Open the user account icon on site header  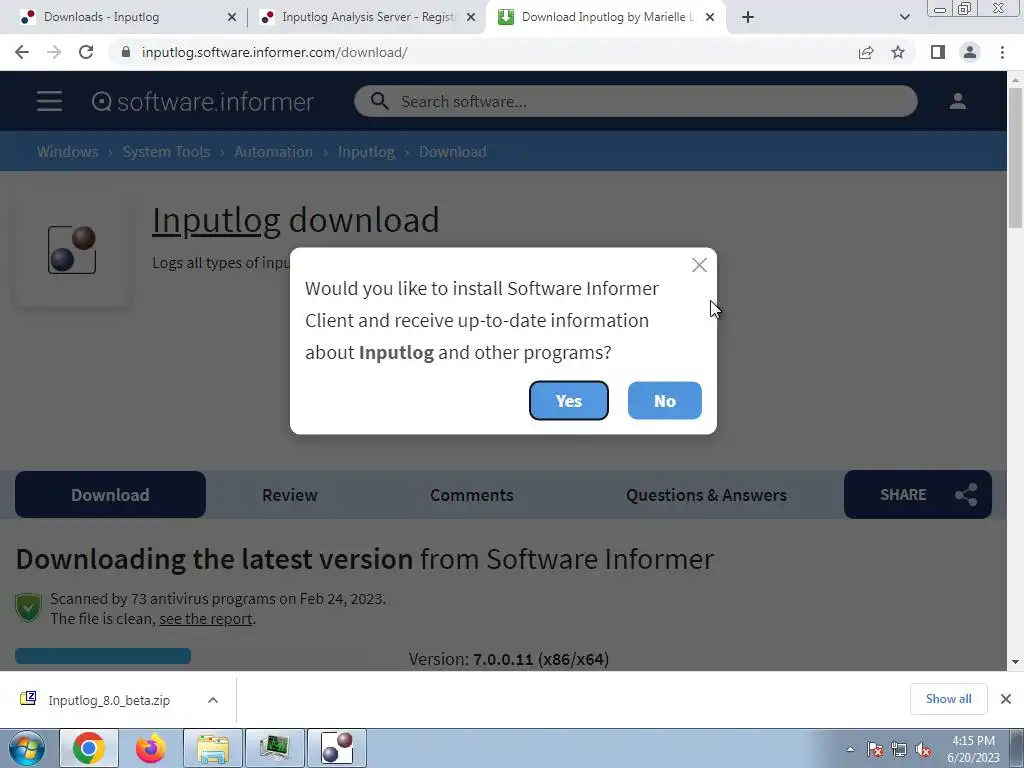pos(957,101)
